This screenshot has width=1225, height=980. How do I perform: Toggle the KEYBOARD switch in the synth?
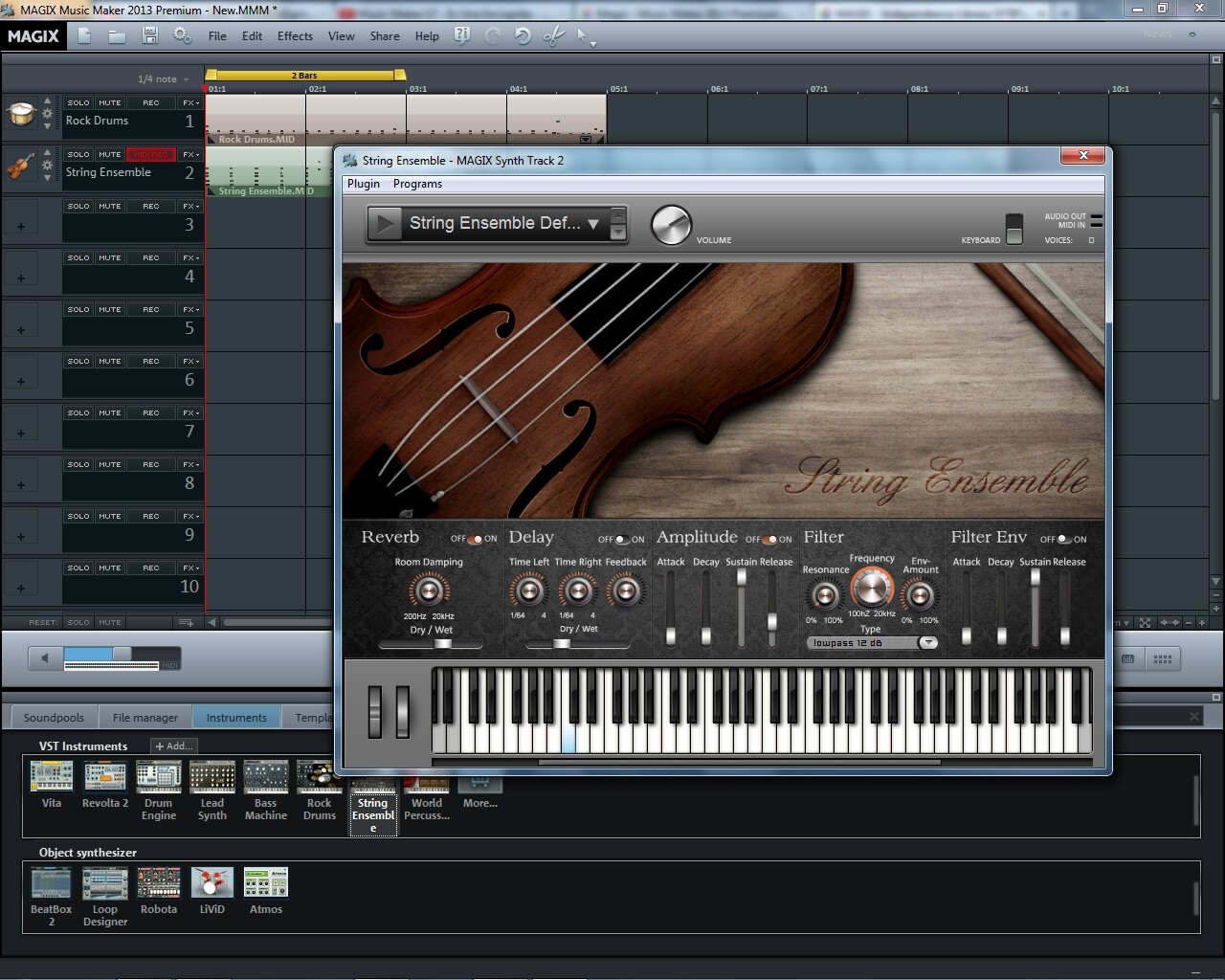click(x=1014, y=230)
